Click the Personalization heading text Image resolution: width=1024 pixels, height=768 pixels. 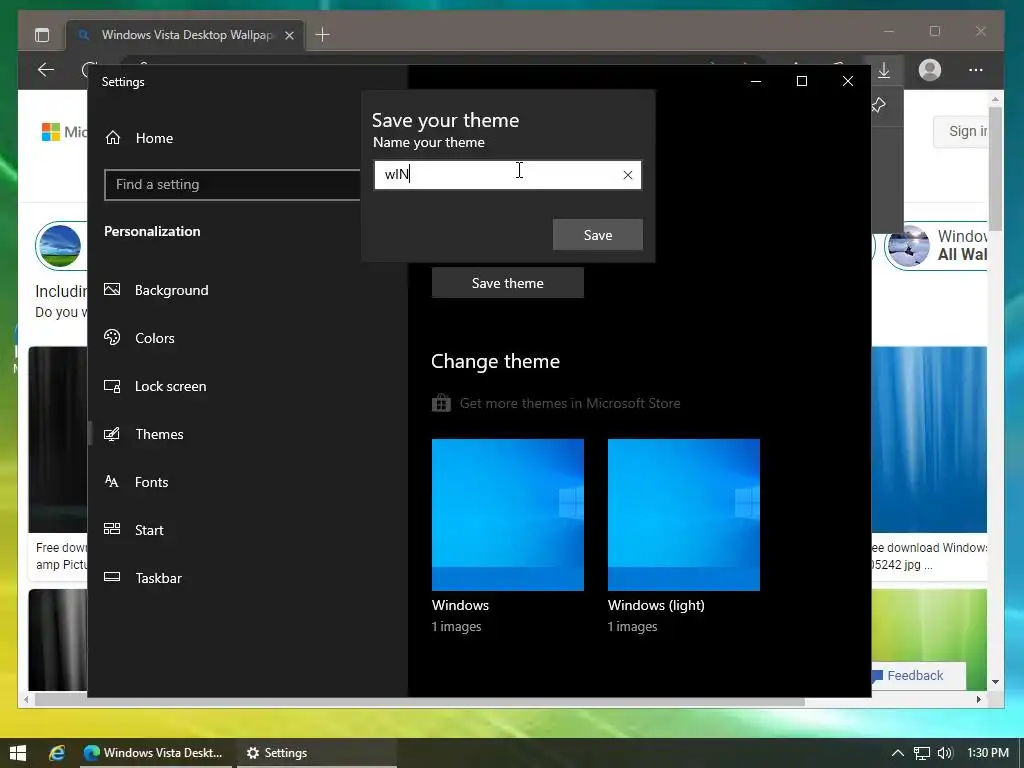coord(152,231)
